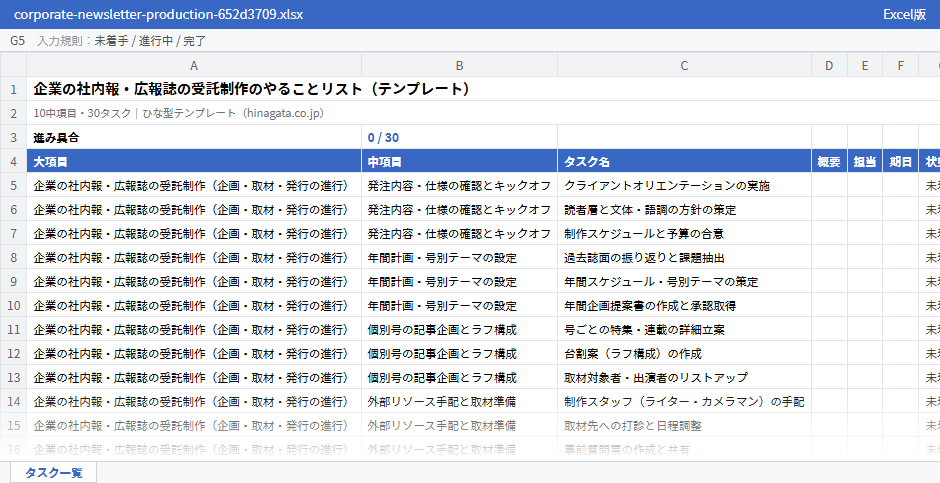The width and height of the screenshot is (940, 483).
Task: Click row 5 中項目 発注内容・仕様の確認とキックオフ
Action: 459,185
